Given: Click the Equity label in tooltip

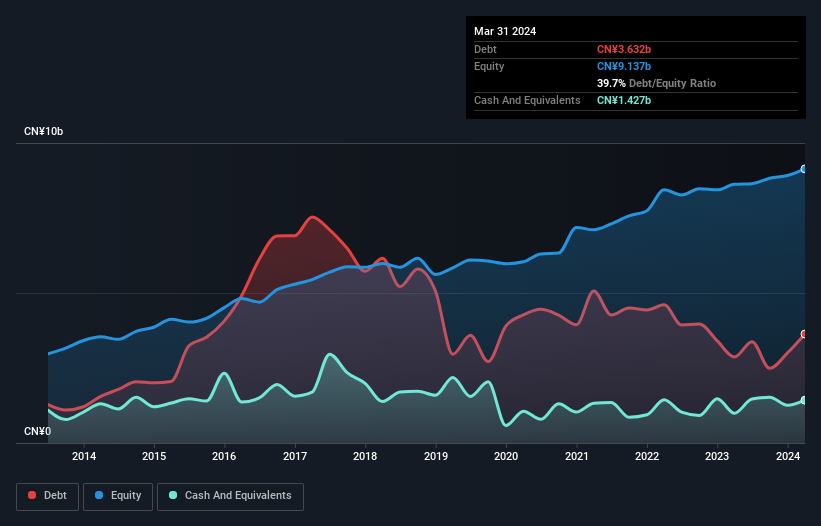Looking at the screenshot, I should (x=489, y=66).
